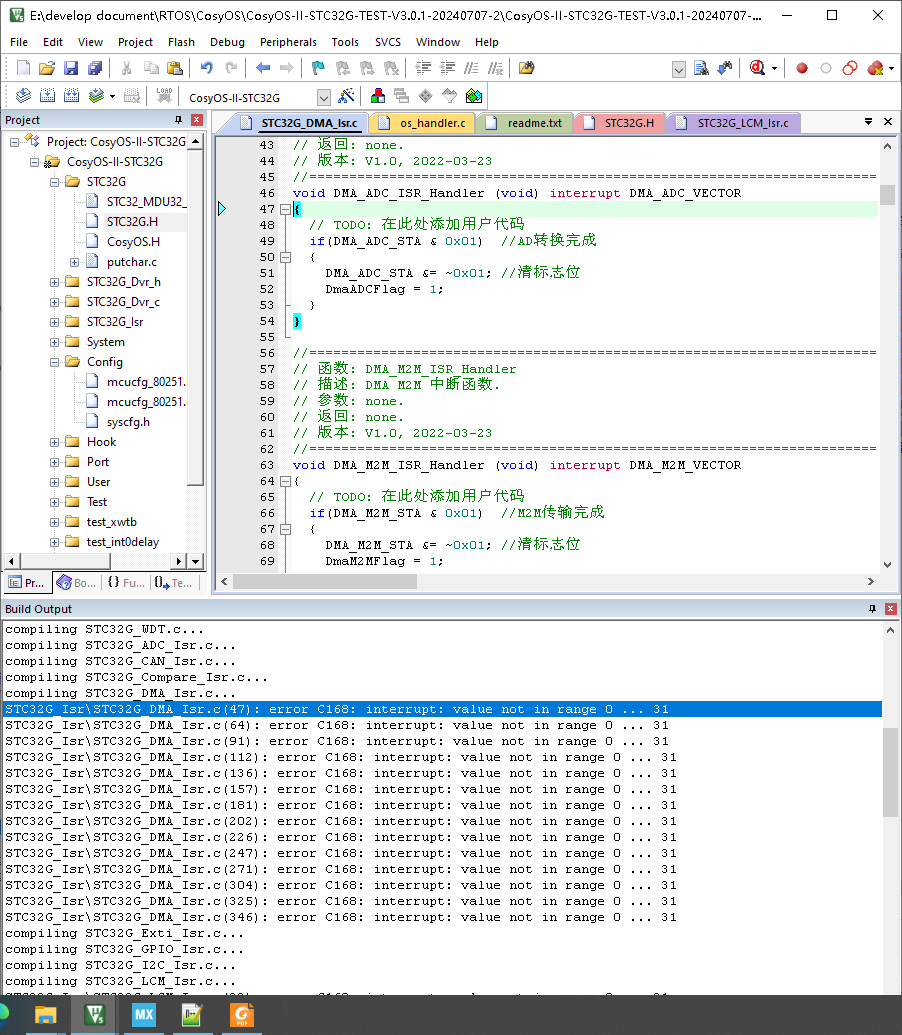Open the find text combo dropdown arrow
Image resolution: width=902 pixels, height=1035 pixels.
(678, 69)
